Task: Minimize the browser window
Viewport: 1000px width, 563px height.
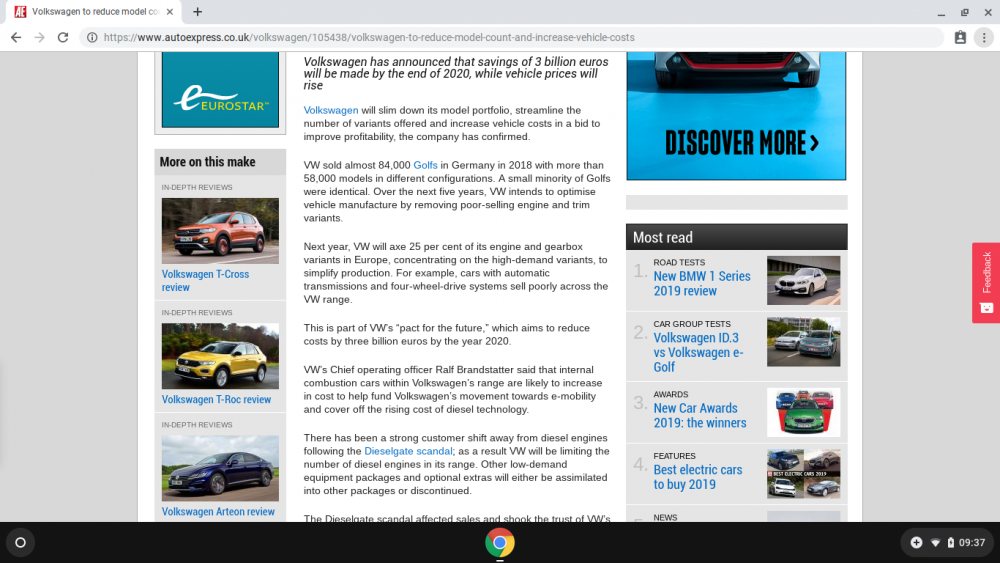Action: tap(941, 12)
